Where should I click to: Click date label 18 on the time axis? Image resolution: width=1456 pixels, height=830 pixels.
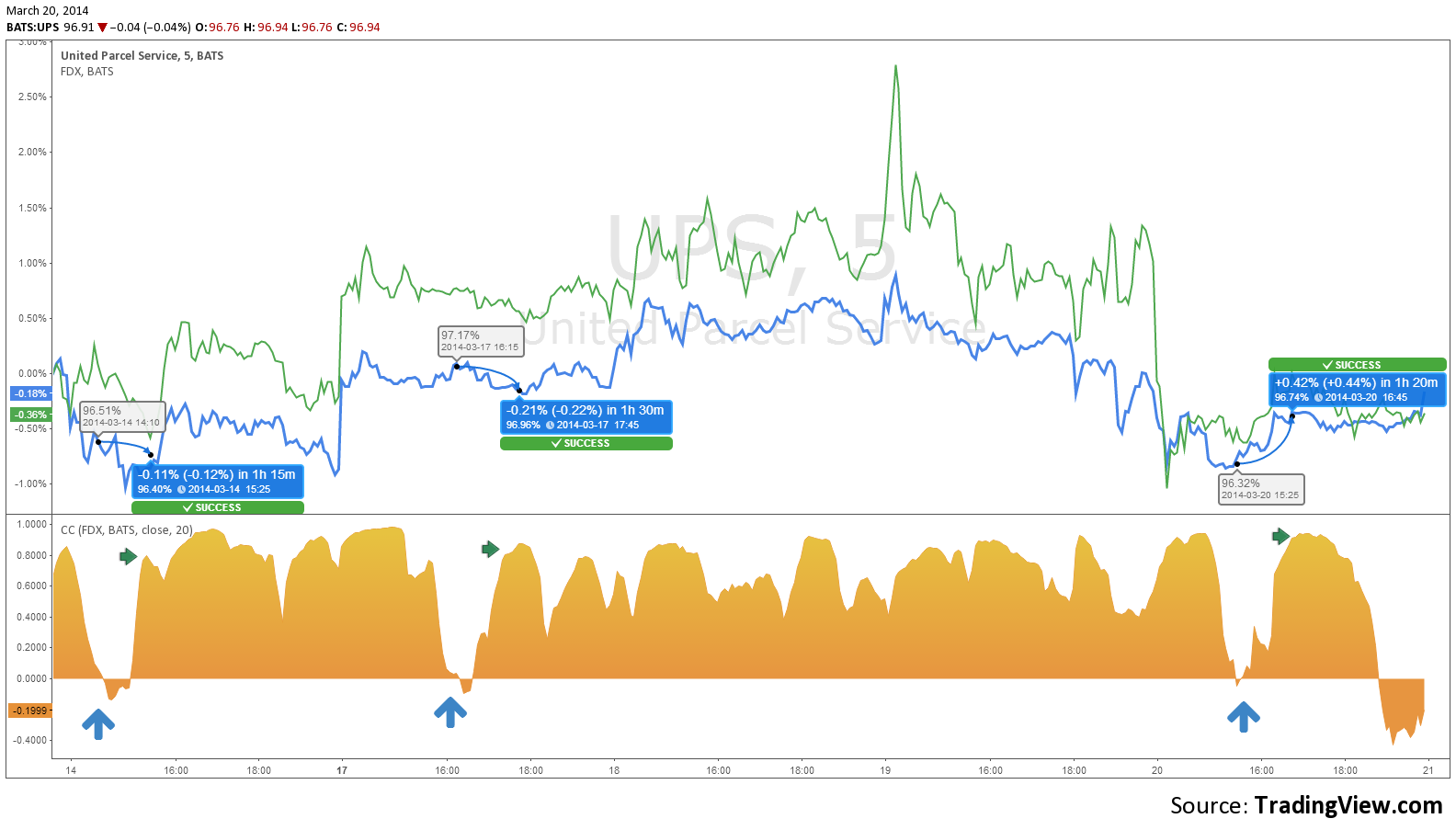coord(614,770)
